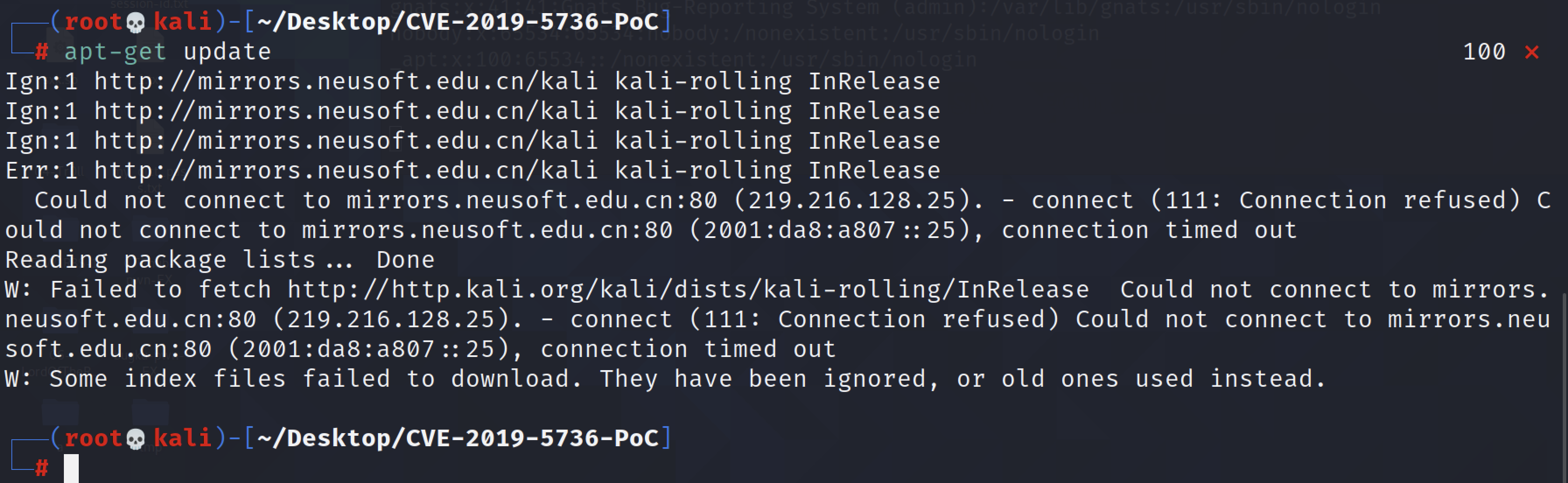Open the http.kali.org InRelease URL
The height and width of the screenshot is (483, 1568).
[x=688, y=290]
